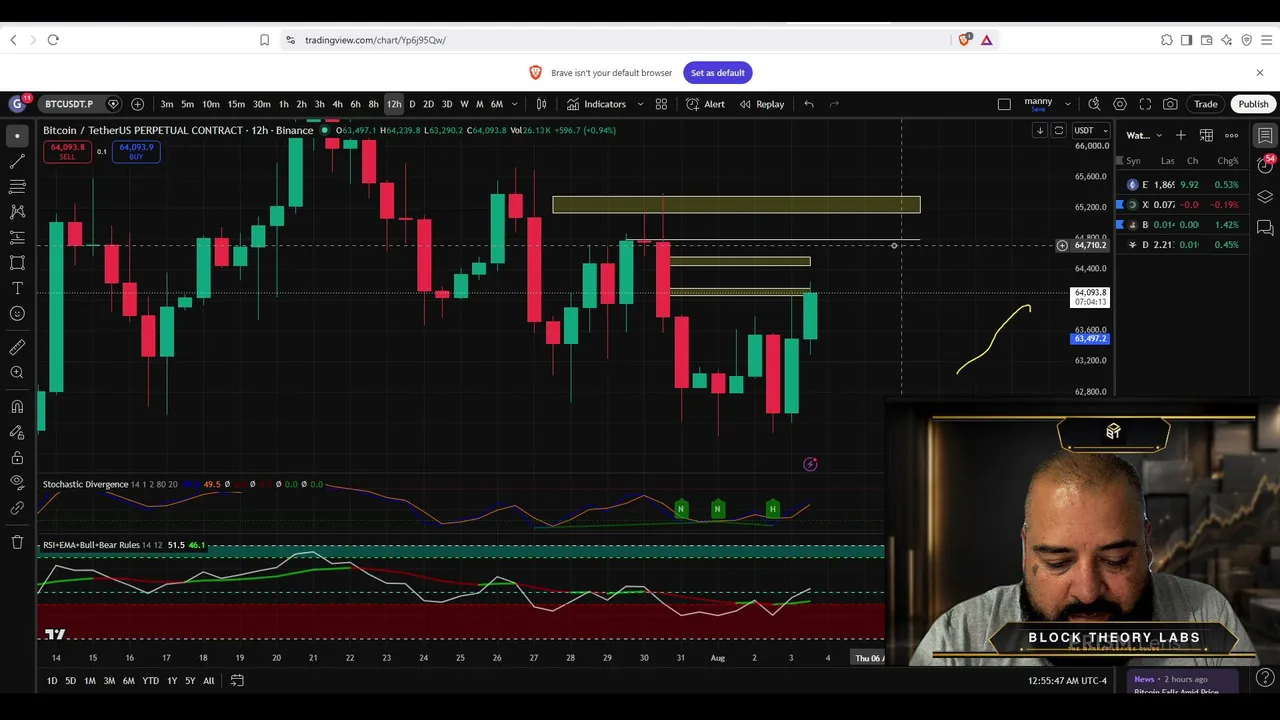This screenshot has height=720, width=1280.
Task: Select the 3m timeframe
Action: (x=167, y=104)
